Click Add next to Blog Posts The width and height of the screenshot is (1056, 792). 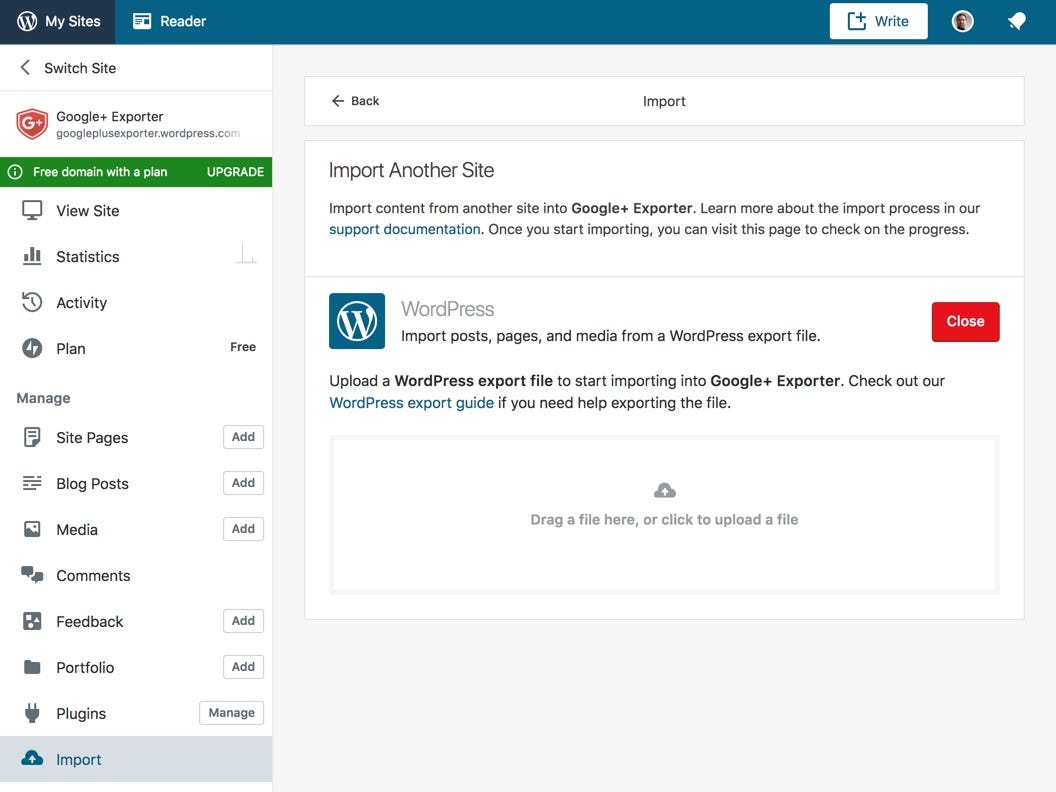tap(243, 483)
